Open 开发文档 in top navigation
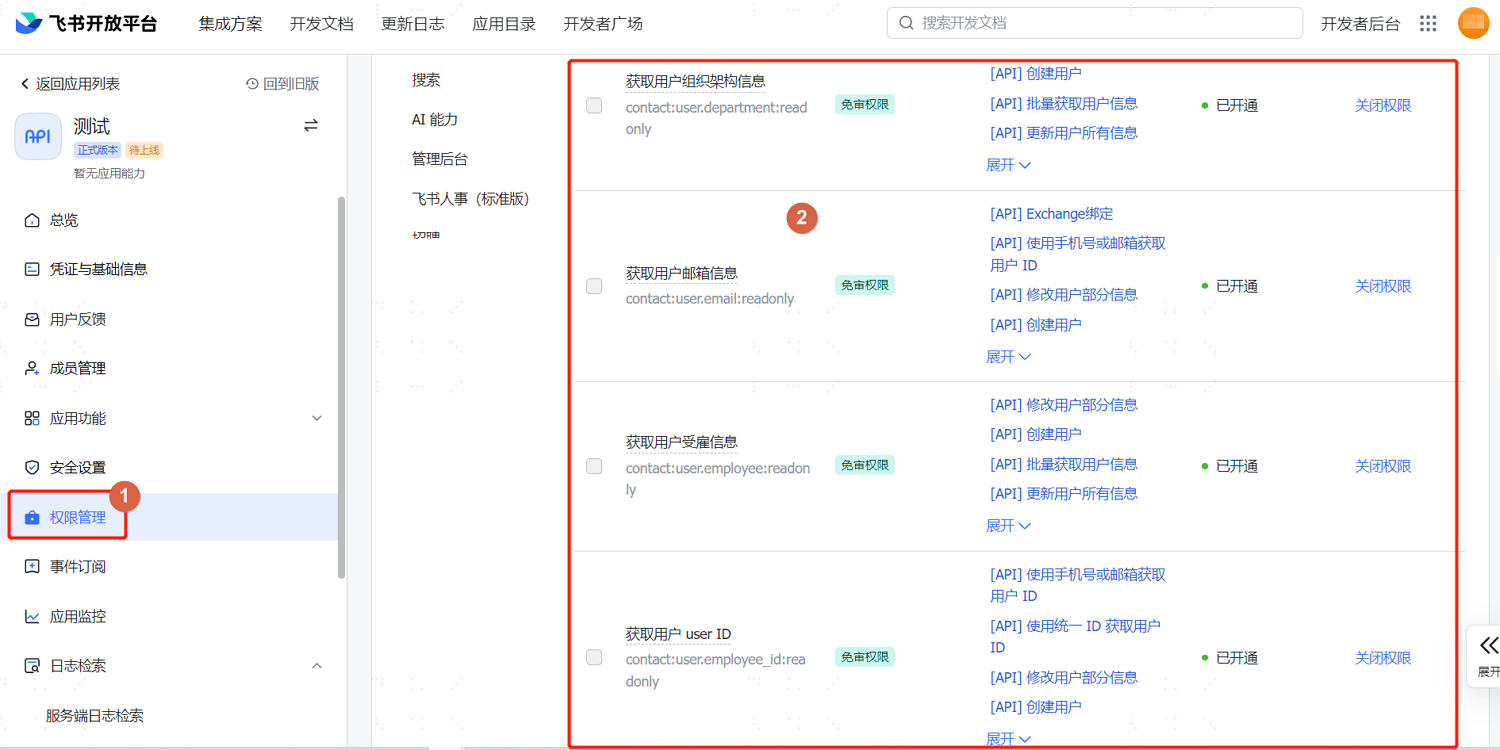 tap(322, 24)
